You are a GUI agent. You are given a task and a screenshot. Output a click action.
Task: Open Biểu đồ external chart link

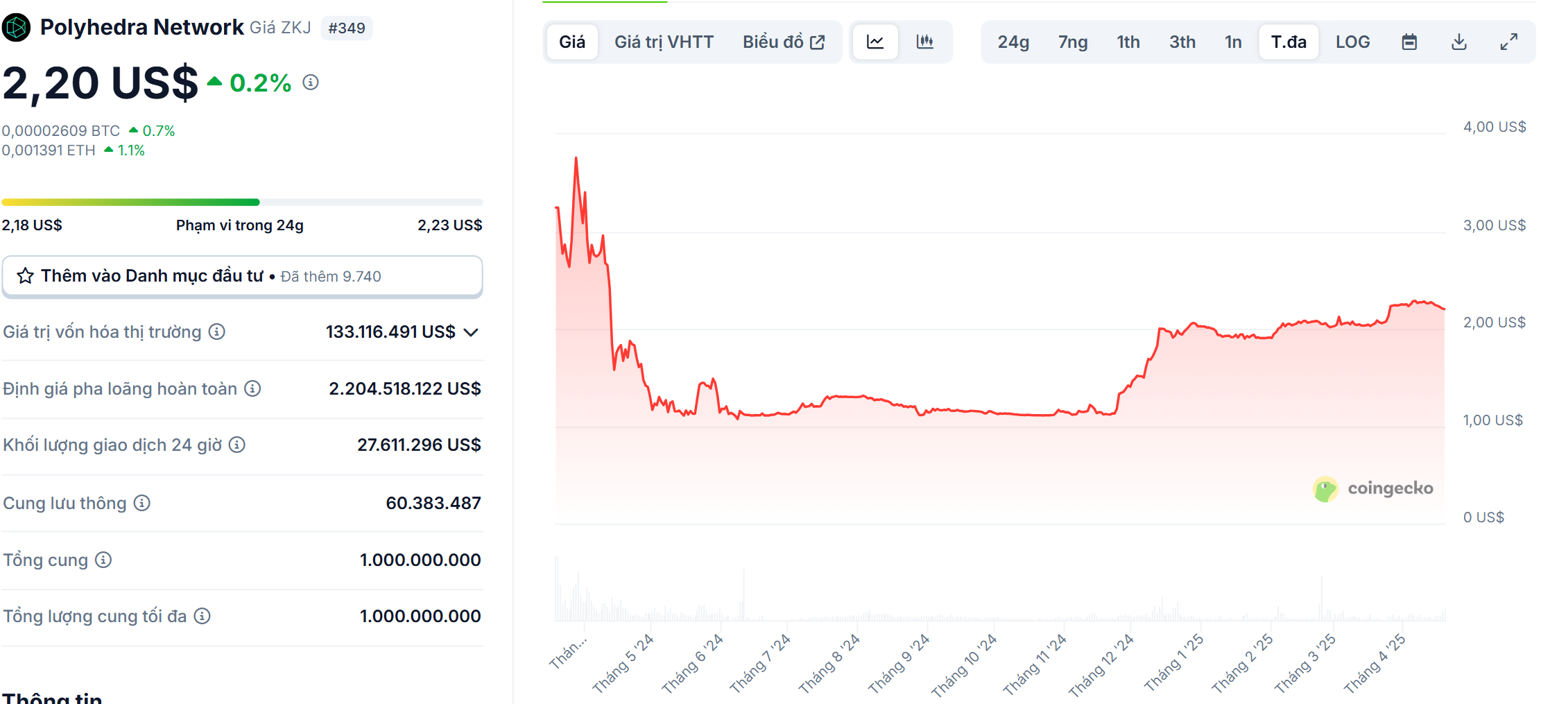point(784,42)
